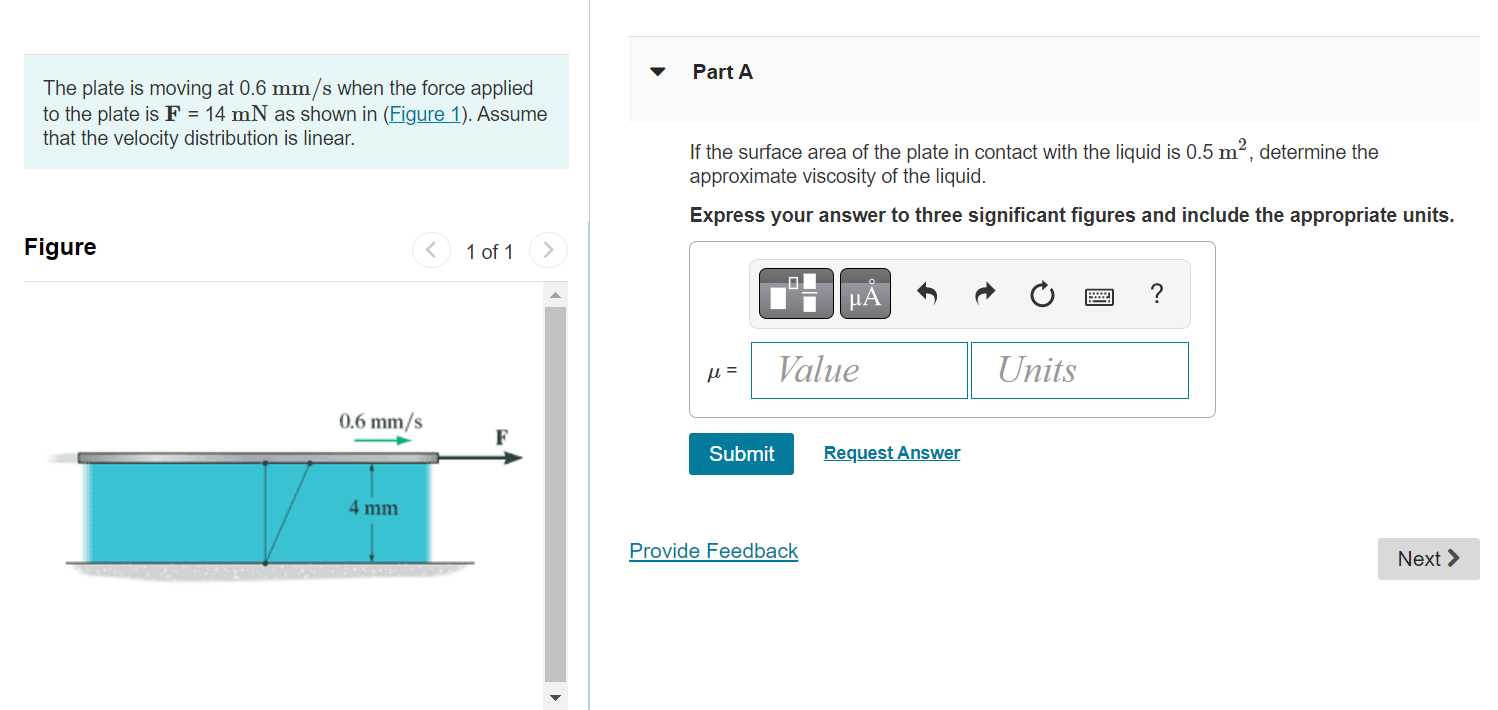Click the 1 of 1 figure pager label

(490, 251)
